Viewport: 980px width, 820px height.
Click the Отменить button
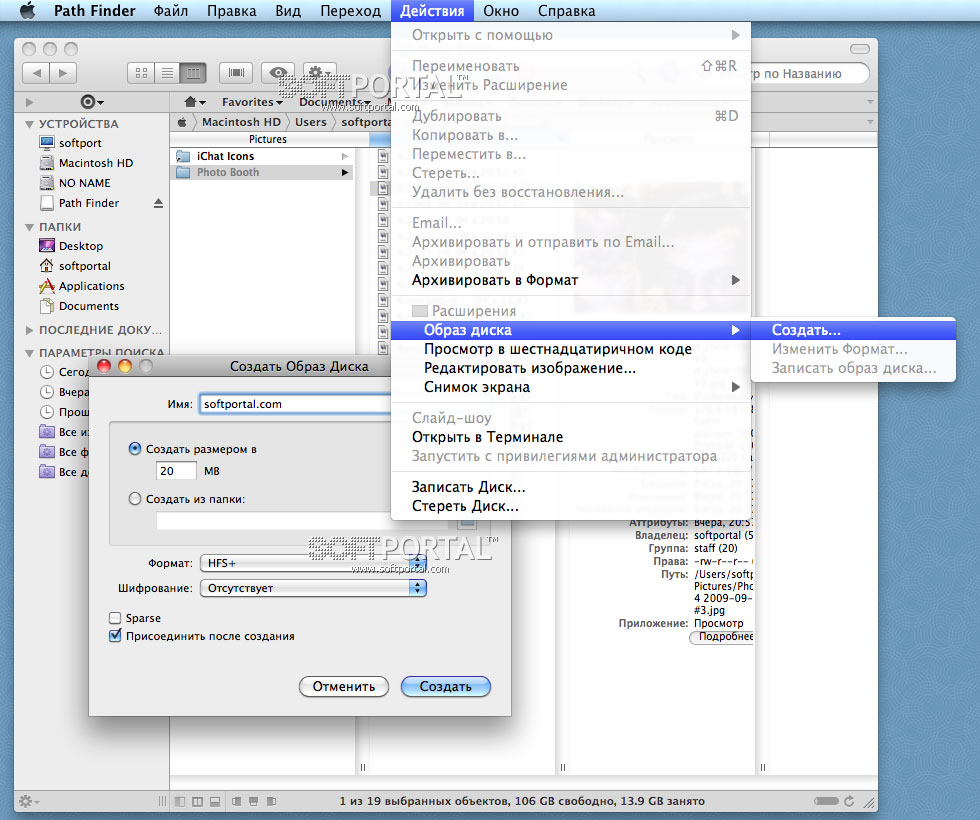(344, 686)
